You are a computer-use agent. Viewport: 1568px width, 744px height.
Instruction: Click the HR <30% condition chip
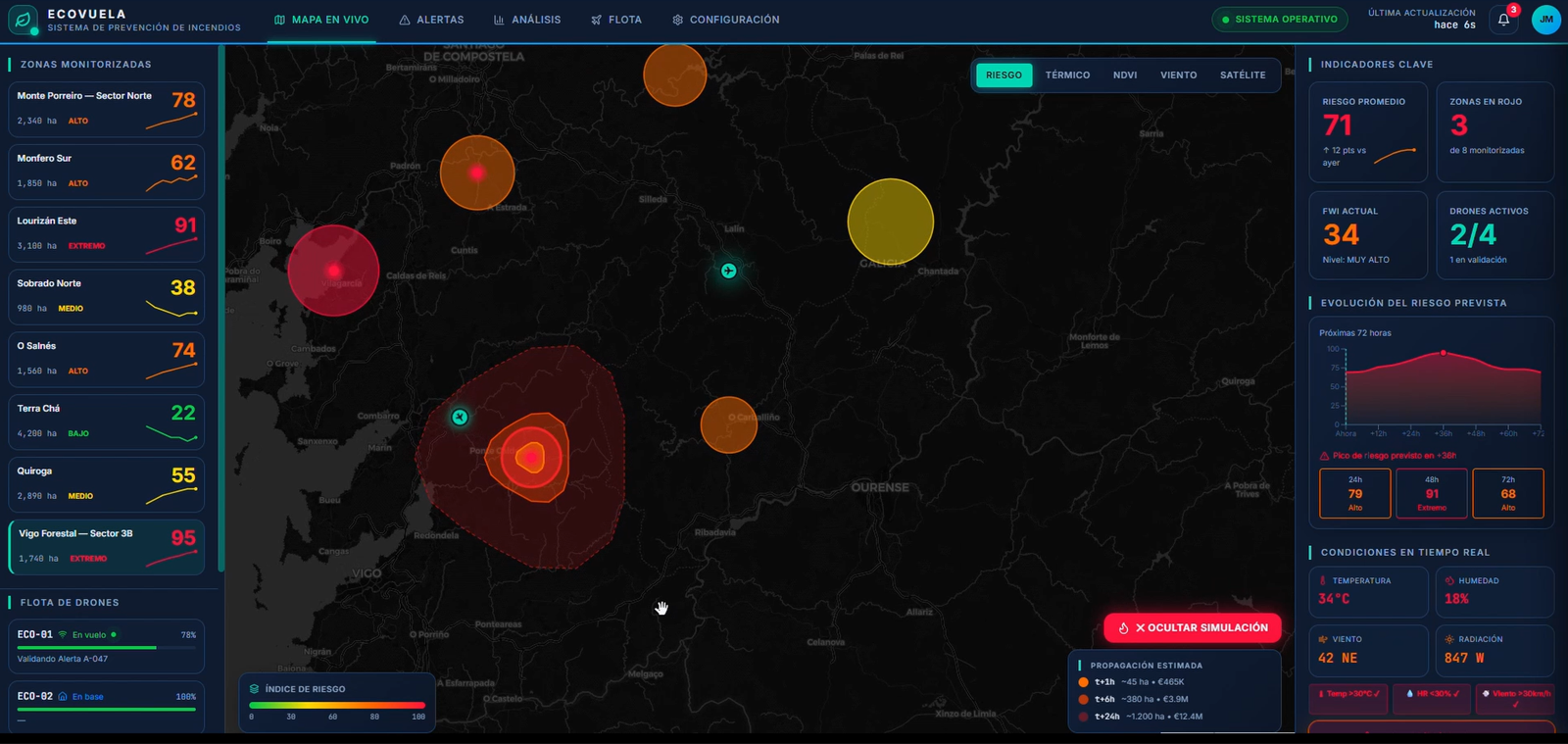click(x=1432, y=698)
